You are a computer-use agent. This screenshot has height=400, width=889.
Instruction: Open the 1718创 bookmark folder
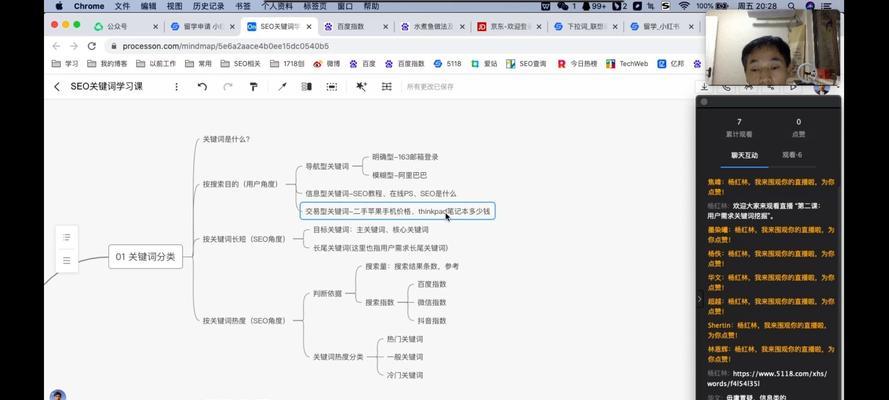(x=287, y=64)
